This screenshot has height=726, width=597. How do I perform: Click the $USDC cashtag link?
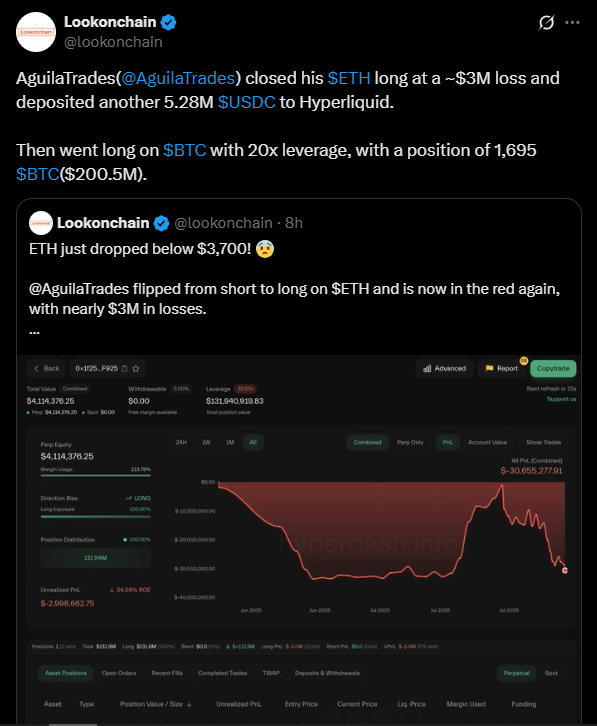(x=246, y=102)
